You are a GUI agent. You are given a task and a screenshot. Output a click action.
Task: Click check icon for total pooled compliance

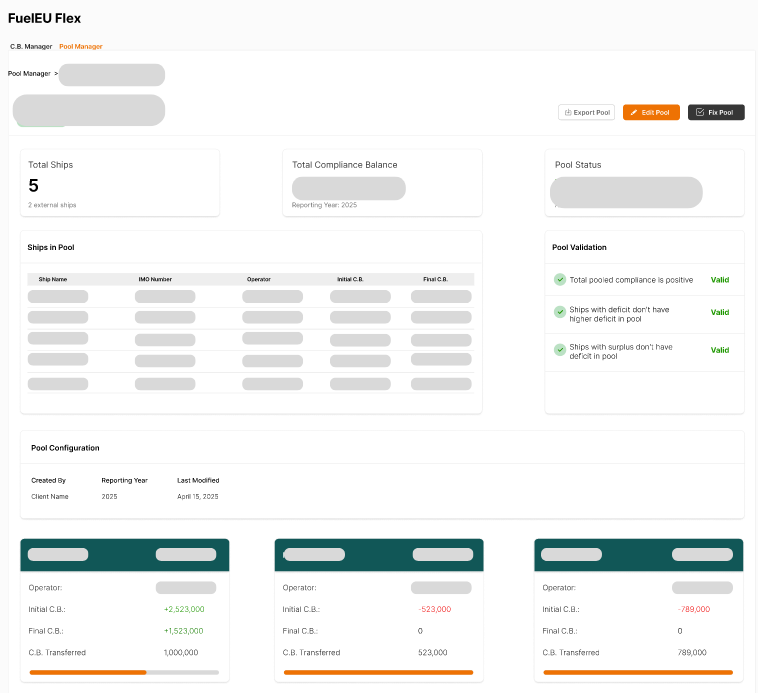point(560,279)
